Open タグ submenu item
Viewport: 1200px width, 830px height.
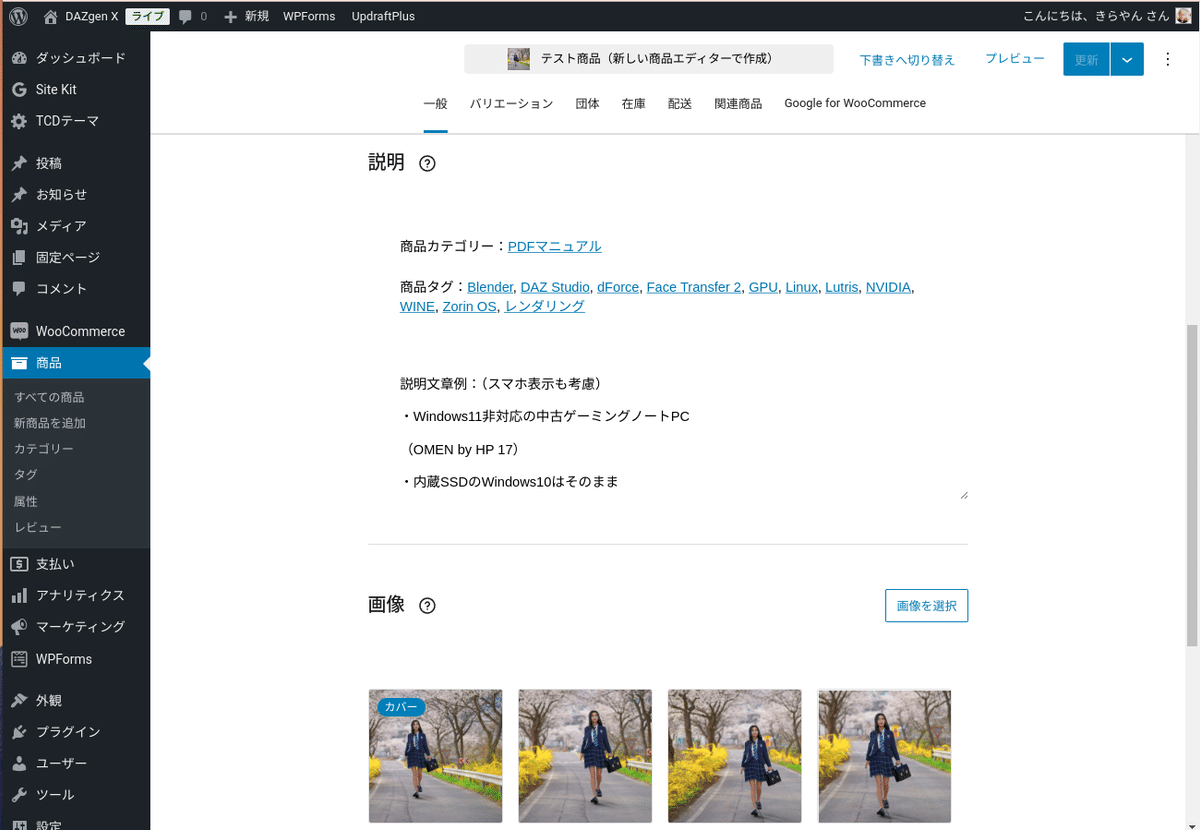click(x=26, y=475)
